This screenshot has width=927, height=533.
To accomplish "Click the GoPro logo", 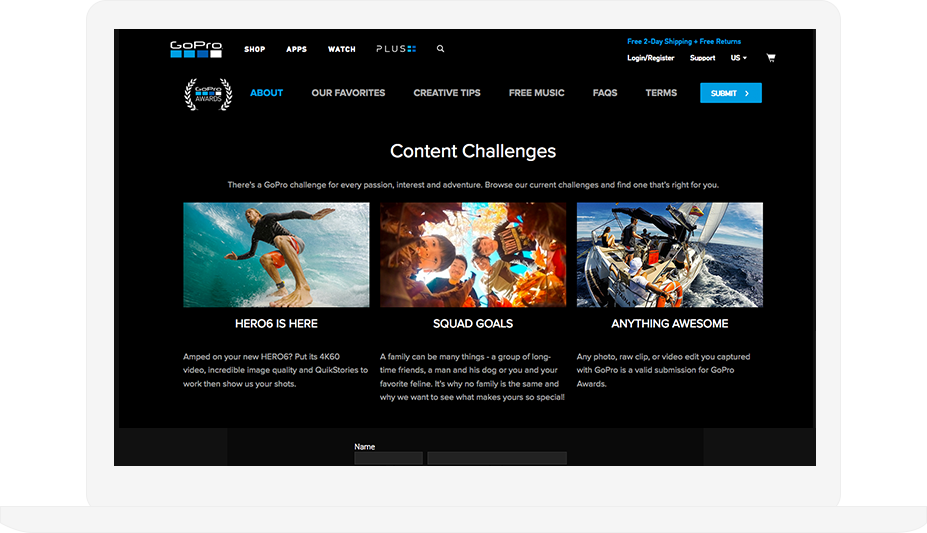I will click(196, 49).
